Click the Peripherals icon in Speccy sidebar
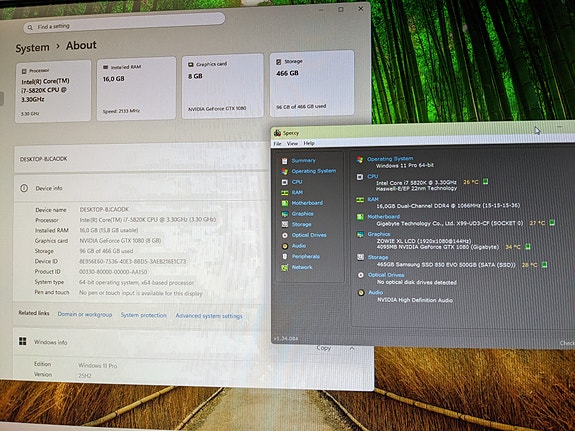Viewport: 575px width, 431px height. 285,257
